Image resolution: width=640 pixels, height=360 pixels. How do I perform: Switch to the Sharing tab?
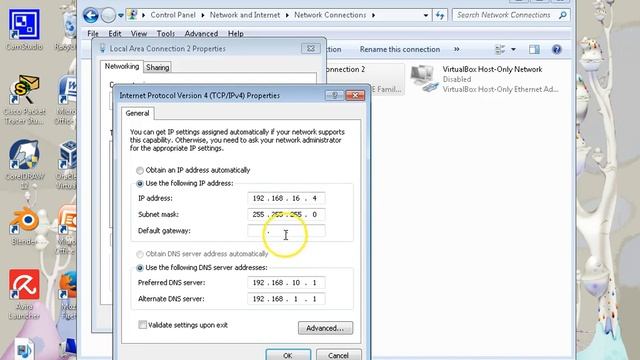(x=158, y=67)
